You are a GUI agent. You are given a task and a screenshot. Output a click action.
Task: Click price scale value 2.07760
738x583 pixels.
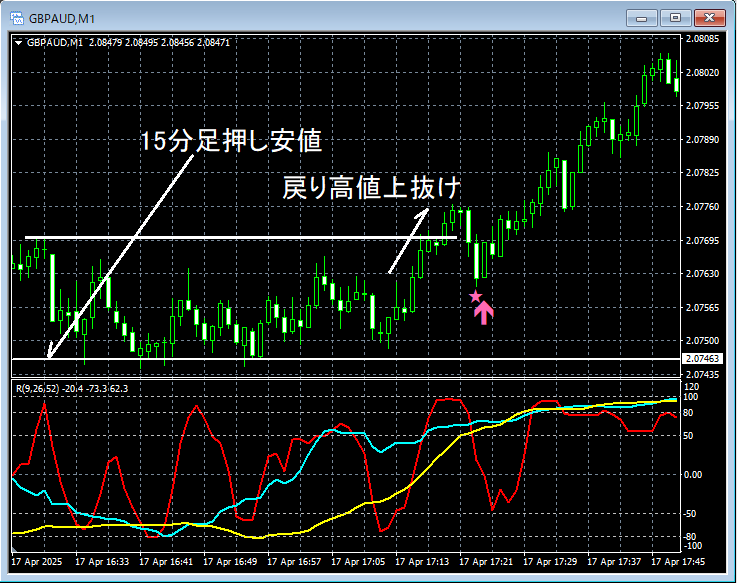703,207
